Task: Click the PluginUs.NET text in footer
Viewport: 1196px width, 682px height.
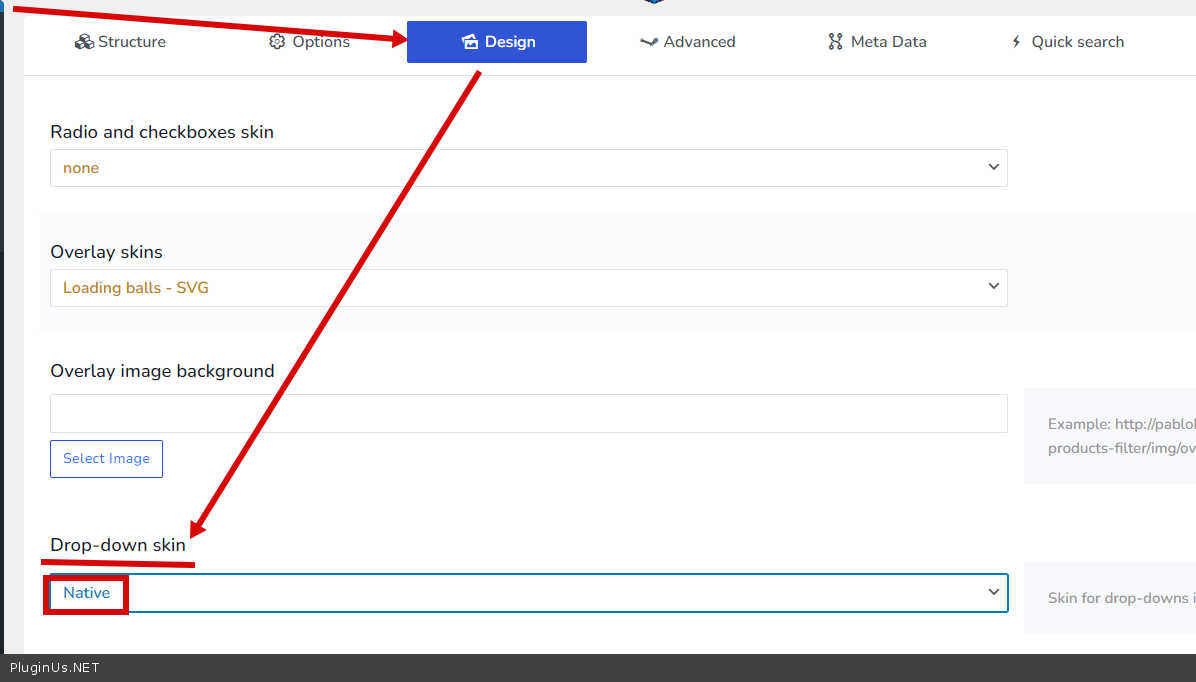Action: pyautogui.click(x=55, y=668)
